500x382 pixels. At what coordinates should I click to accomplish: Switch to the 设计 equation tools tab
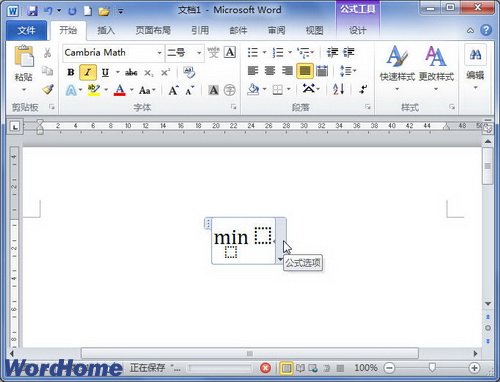point(358,30)
